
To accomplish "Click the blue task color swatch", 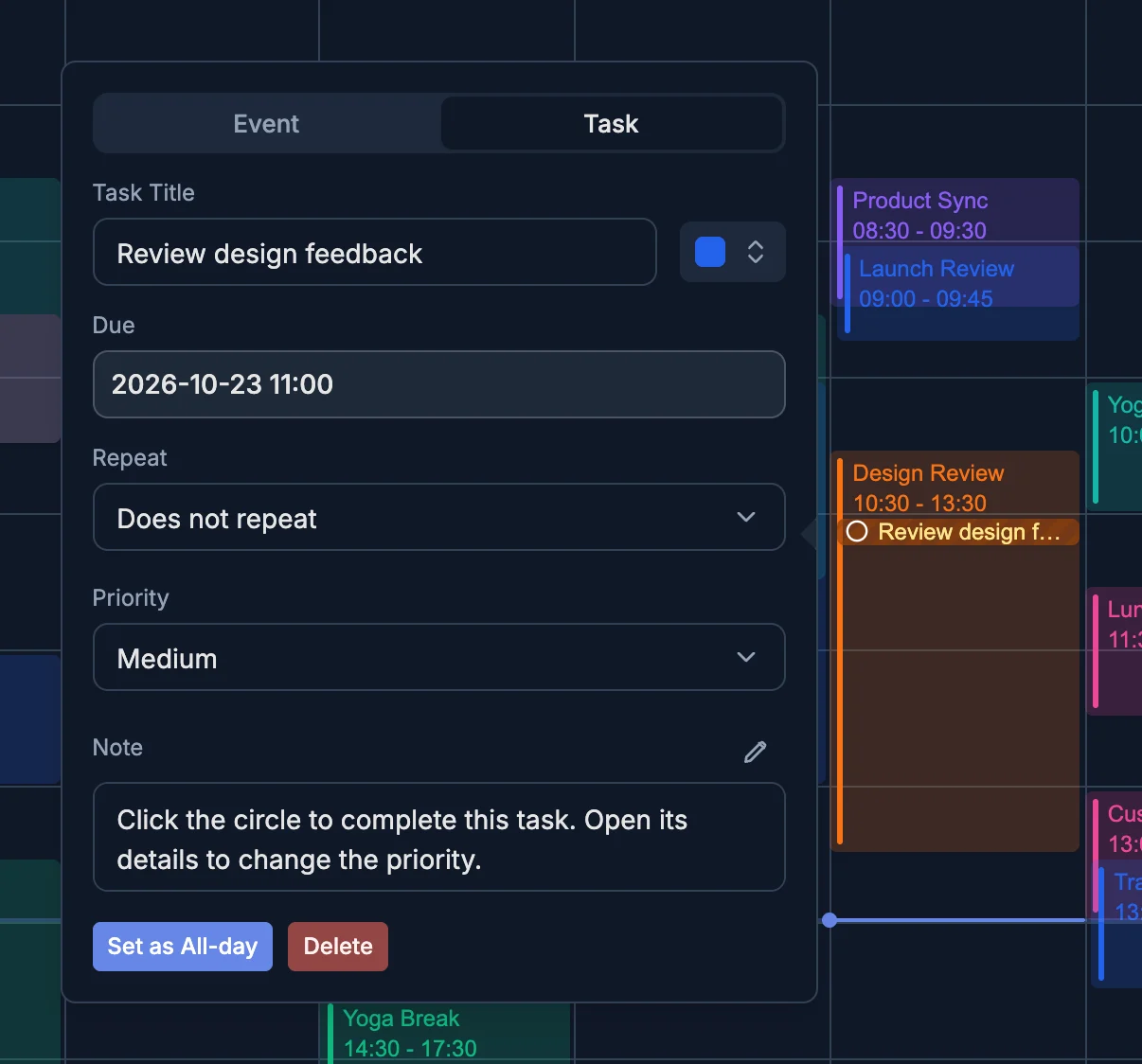I will (710, 252).
